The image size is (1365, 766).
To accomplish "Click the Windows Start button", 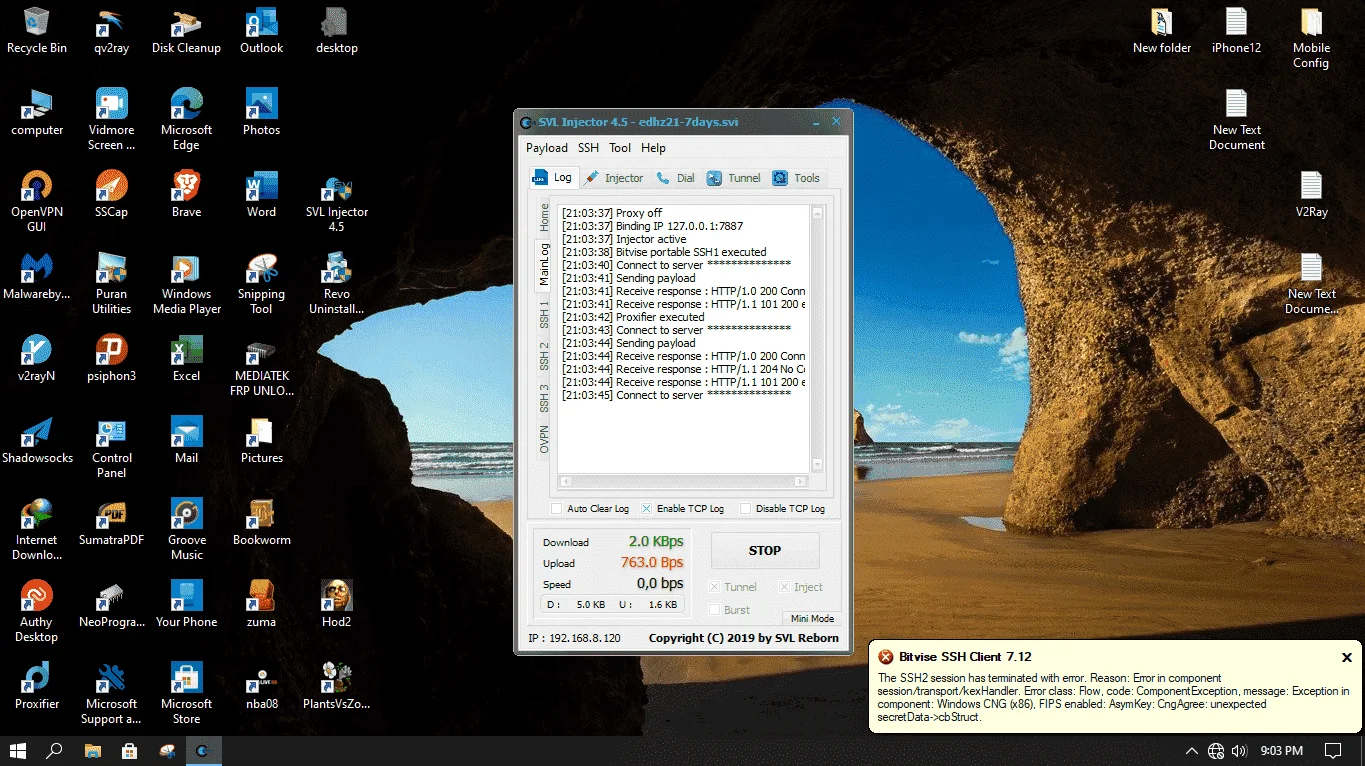I will tap(18, 750).
